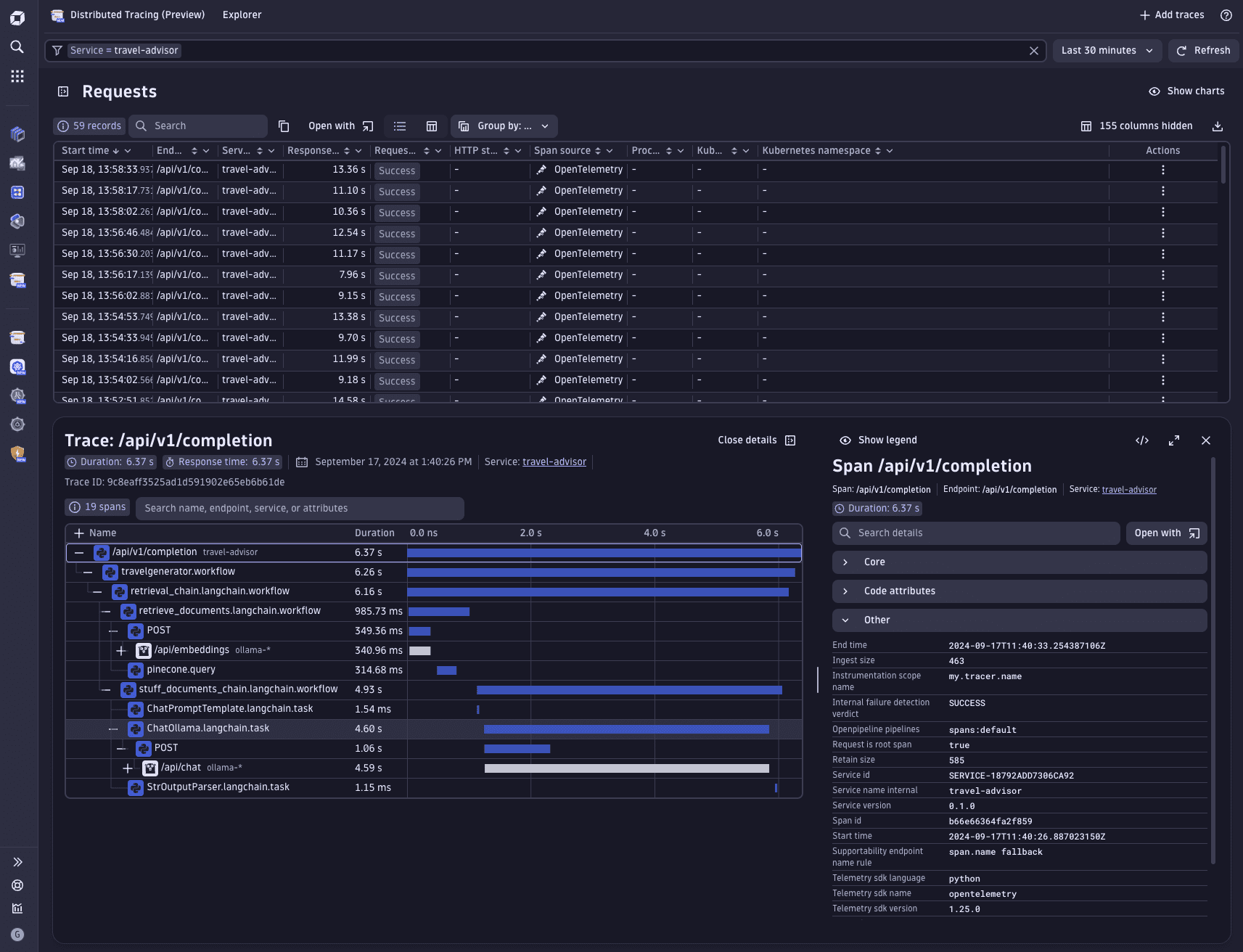Click the copy records icon in toolbar
1243x952 pixels.
[x=284, y=126]
